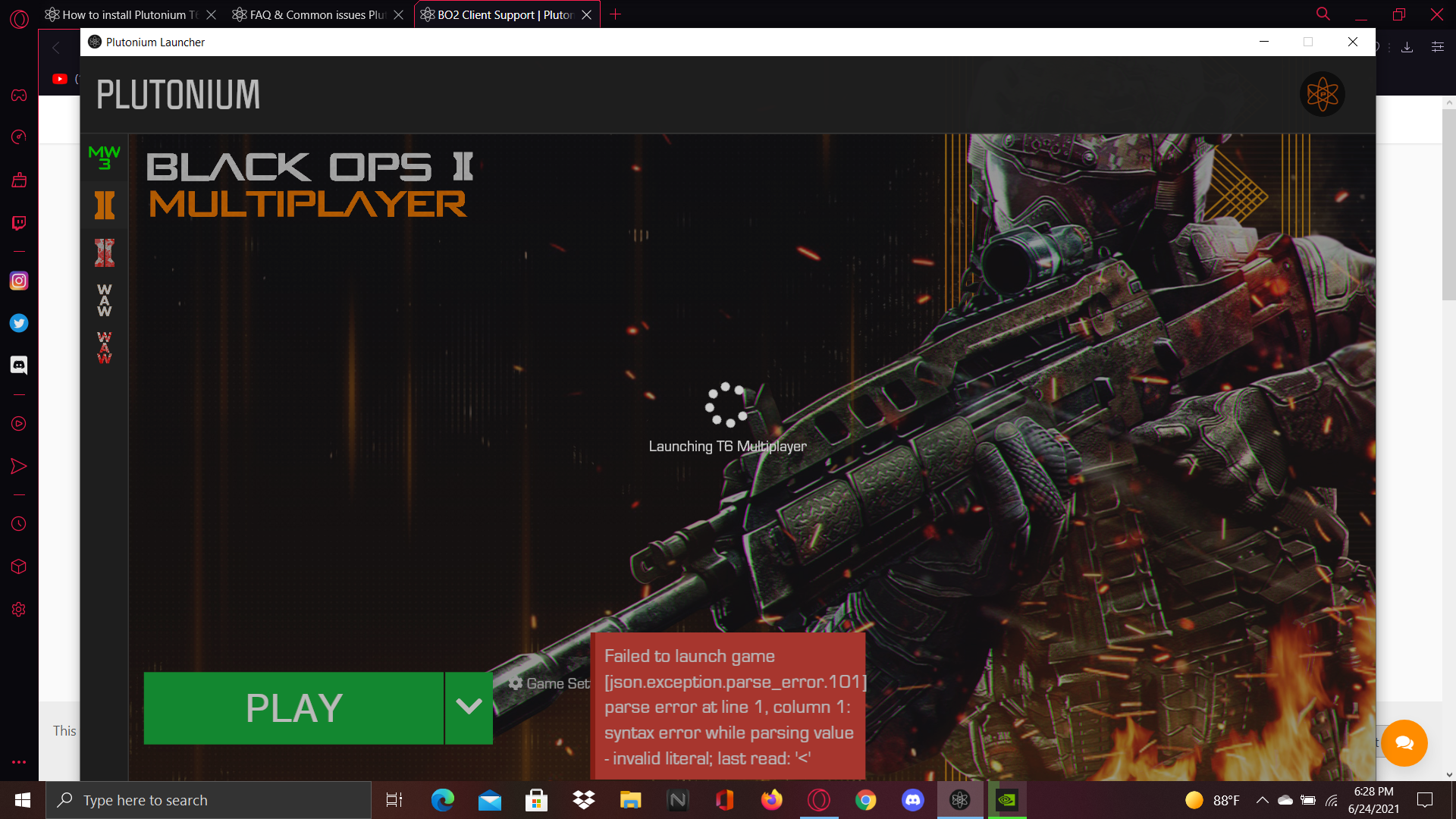Open Twitch panel in Opera sidebar
Screen dimensions: 1456x819
tap(19, 223)
